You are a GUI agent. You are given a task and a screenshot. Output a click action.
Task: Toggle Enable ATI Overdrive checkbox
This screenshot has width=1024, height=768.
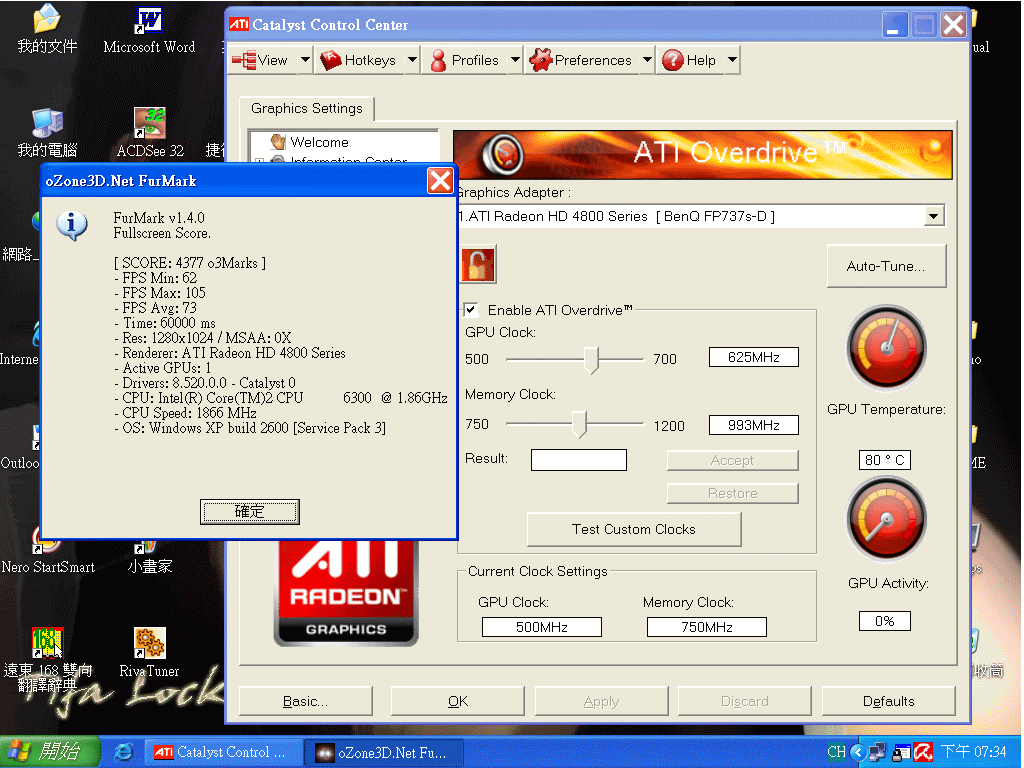pyautogui.click(x=471, y=310)
